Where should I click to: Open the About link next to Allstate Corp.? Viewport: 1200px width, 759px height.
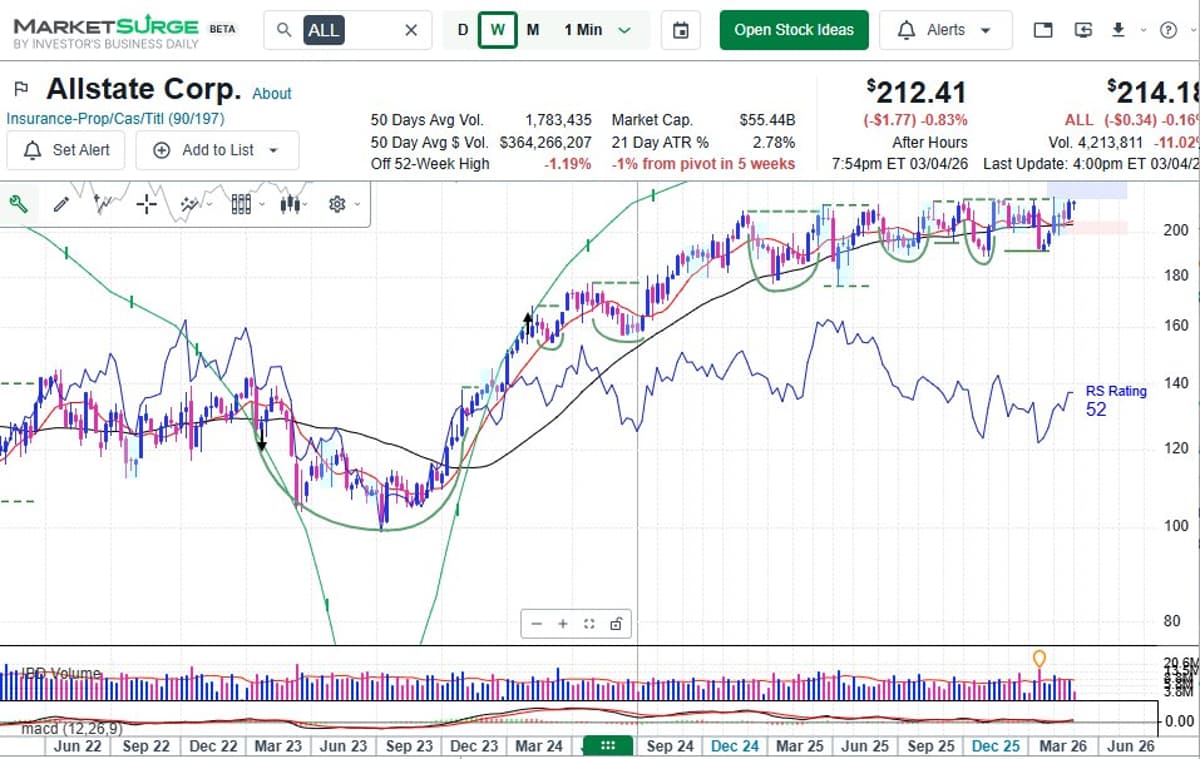point(271,93)
